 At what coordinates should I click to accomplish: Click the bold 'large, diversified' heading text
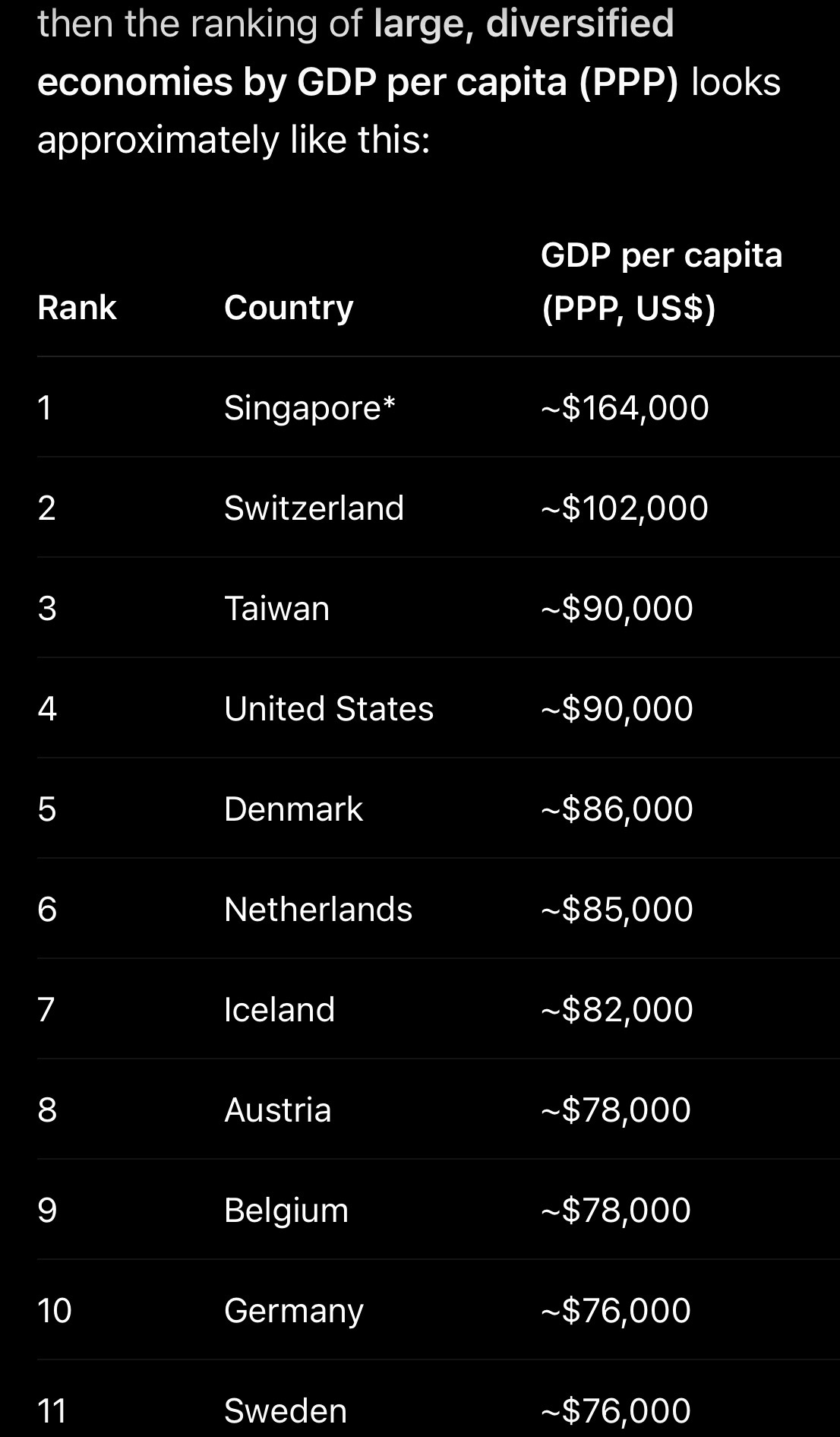524,23
